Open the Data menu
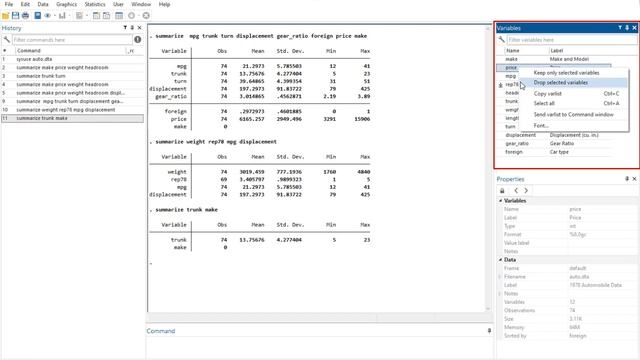Viewport: 640px width, 360px height. coord(43,4)
